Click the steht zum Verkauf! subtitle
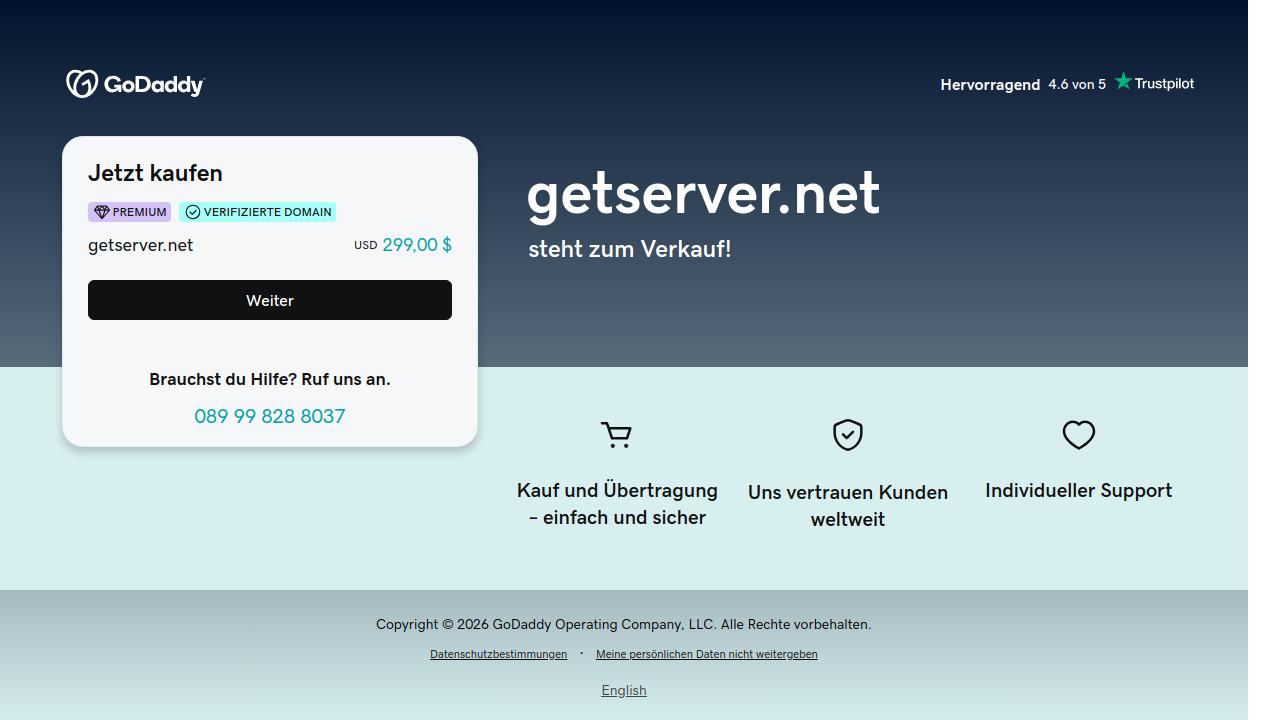The width and height of the screenshot is (1280, 720). [x=630, y=249]
